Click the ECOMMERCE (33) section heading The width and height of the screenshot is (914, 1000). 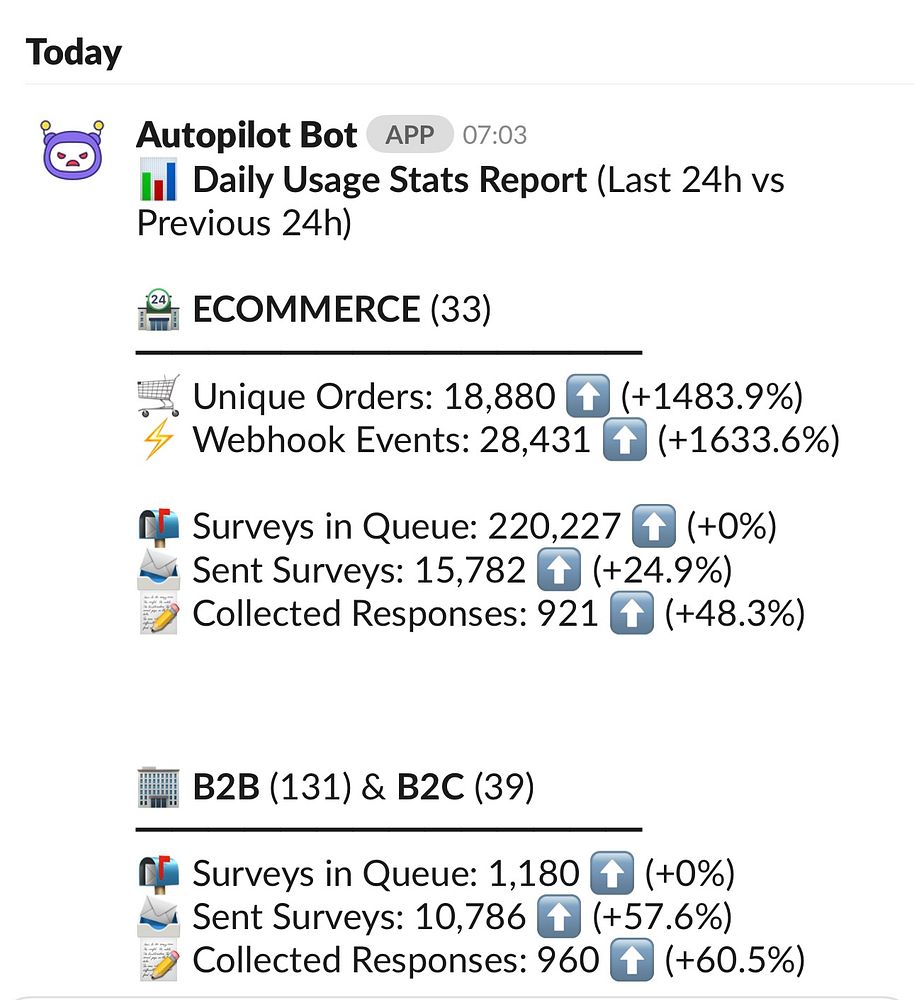[x=342, y=309]
